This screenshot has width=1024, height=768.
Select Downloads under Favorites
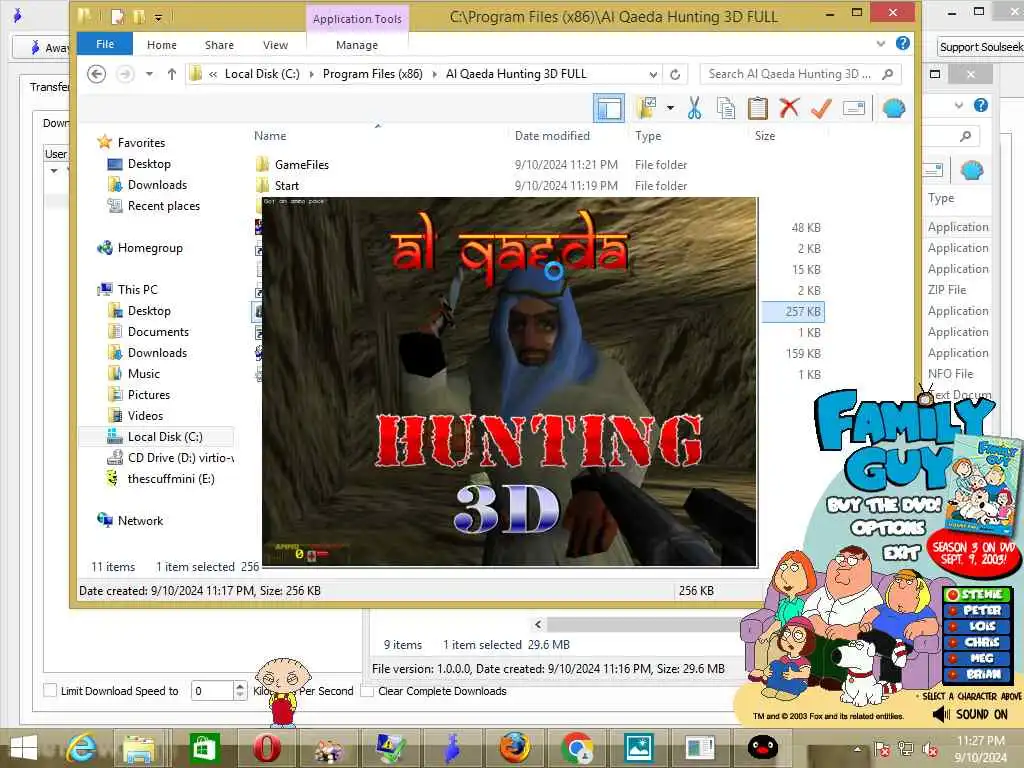157,185
